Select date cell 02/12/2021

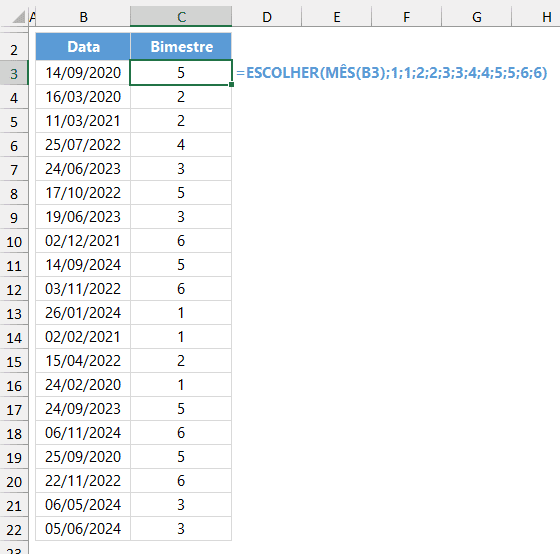coord(83,241)
